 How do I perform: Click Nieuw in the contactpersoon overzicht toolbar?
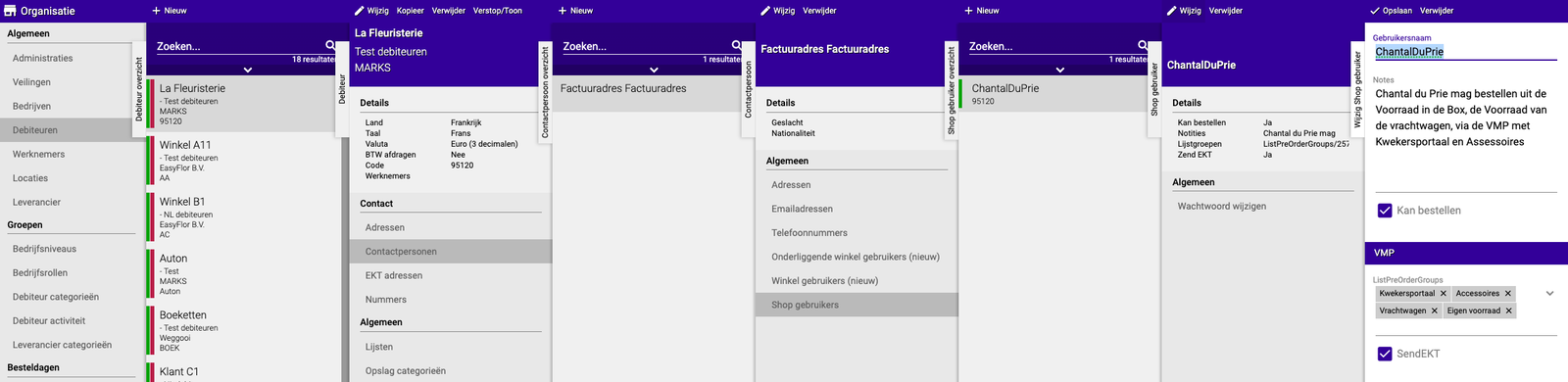click(575, 11)
